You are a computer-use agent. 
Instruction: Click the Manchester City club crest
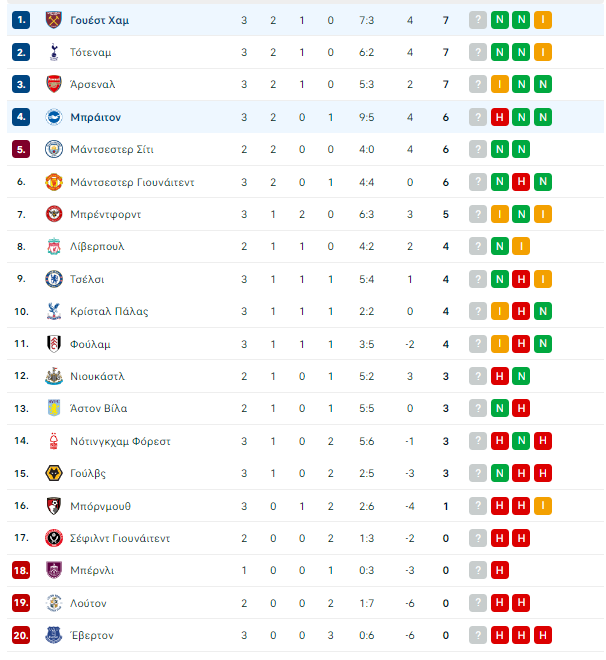coord(53,149)
